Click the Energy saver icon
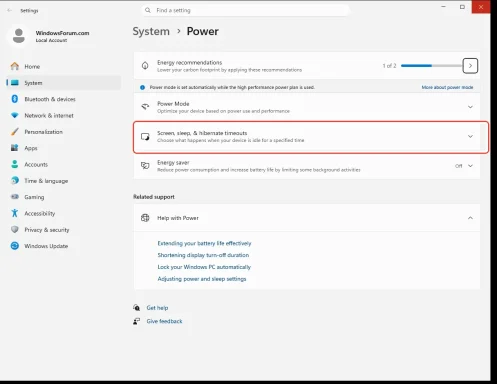This screenshot has height=384, width=497. (145, 166)
